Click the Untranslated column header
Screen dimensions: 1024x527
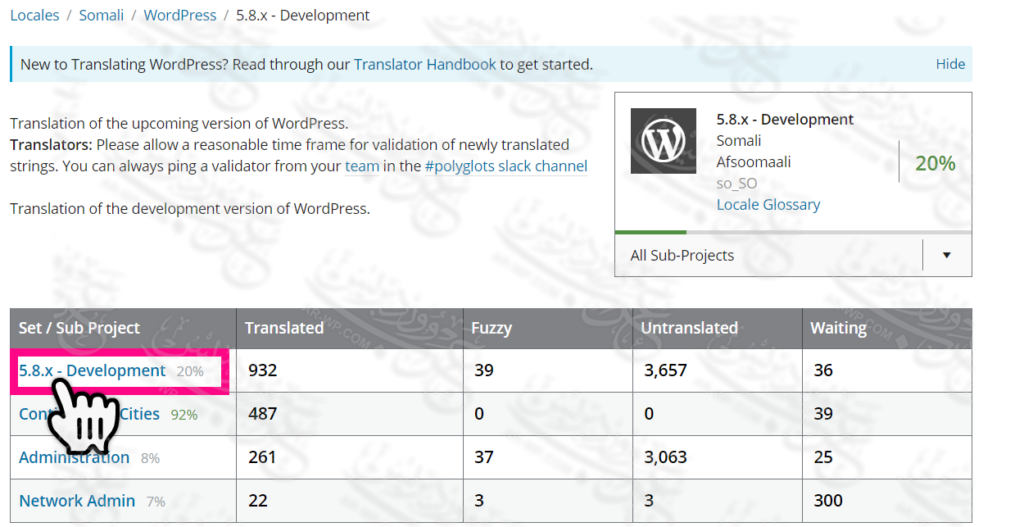coord(689,327)
